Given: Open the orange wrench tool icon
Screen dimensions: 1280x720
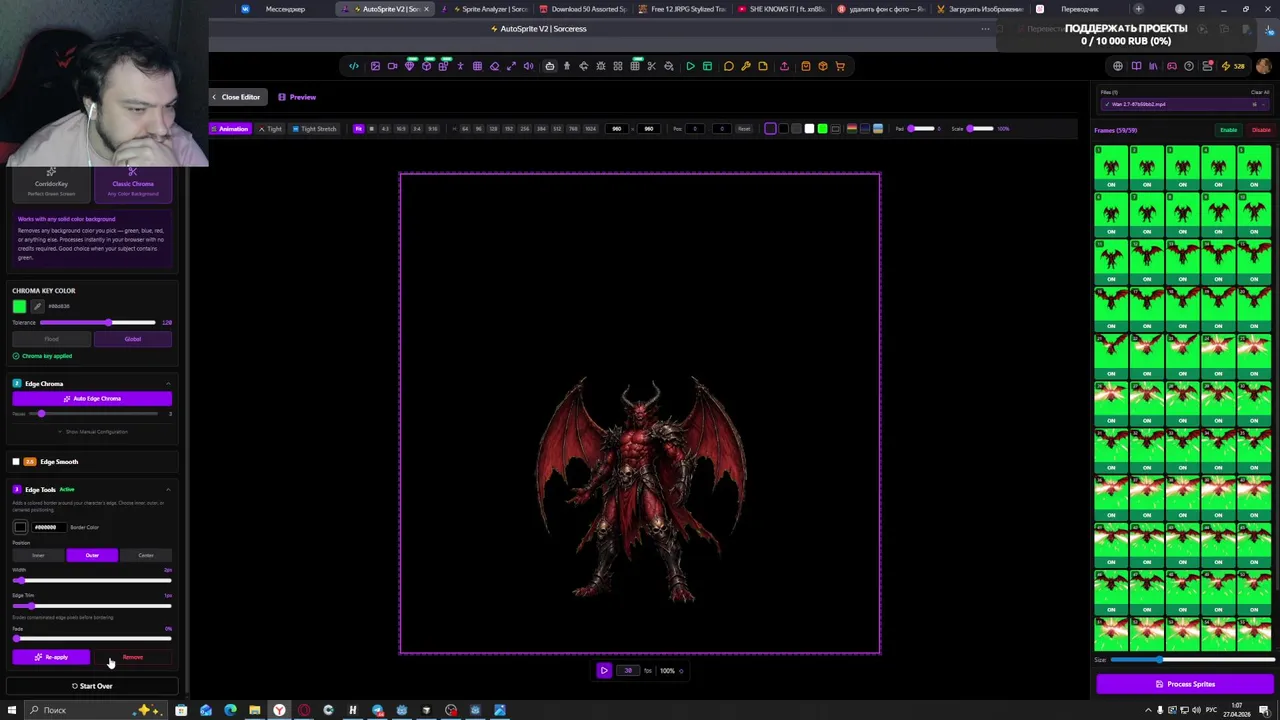Looking at the screenshot, I should click(x=746, y=66).
